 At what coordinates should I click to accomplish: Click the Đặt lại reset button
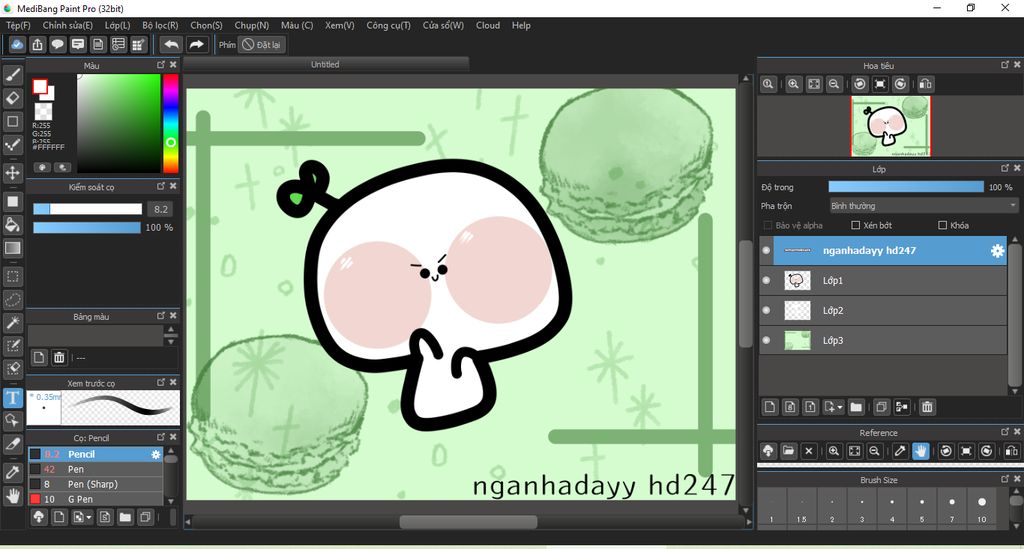pyautogui.click(x=262, y=45)
